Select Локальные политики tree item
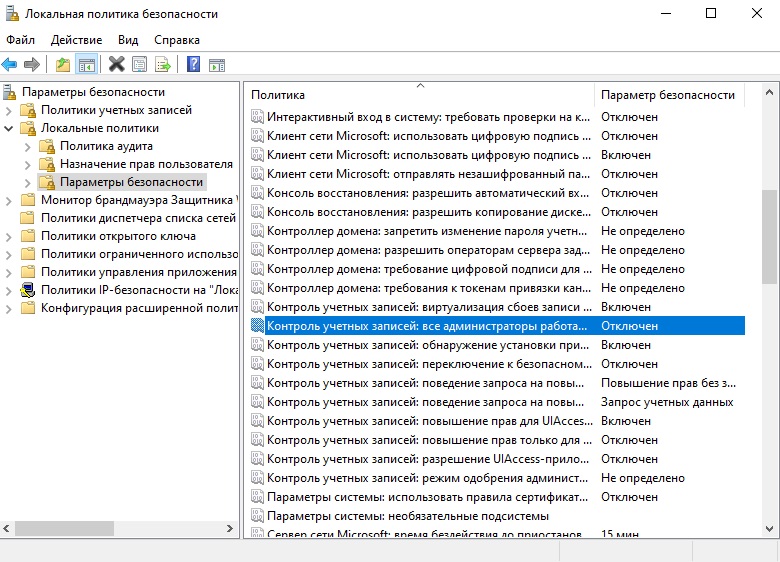The height and width of the screenshot is (562, 780). pyautogui.click(x=99, y=128)
